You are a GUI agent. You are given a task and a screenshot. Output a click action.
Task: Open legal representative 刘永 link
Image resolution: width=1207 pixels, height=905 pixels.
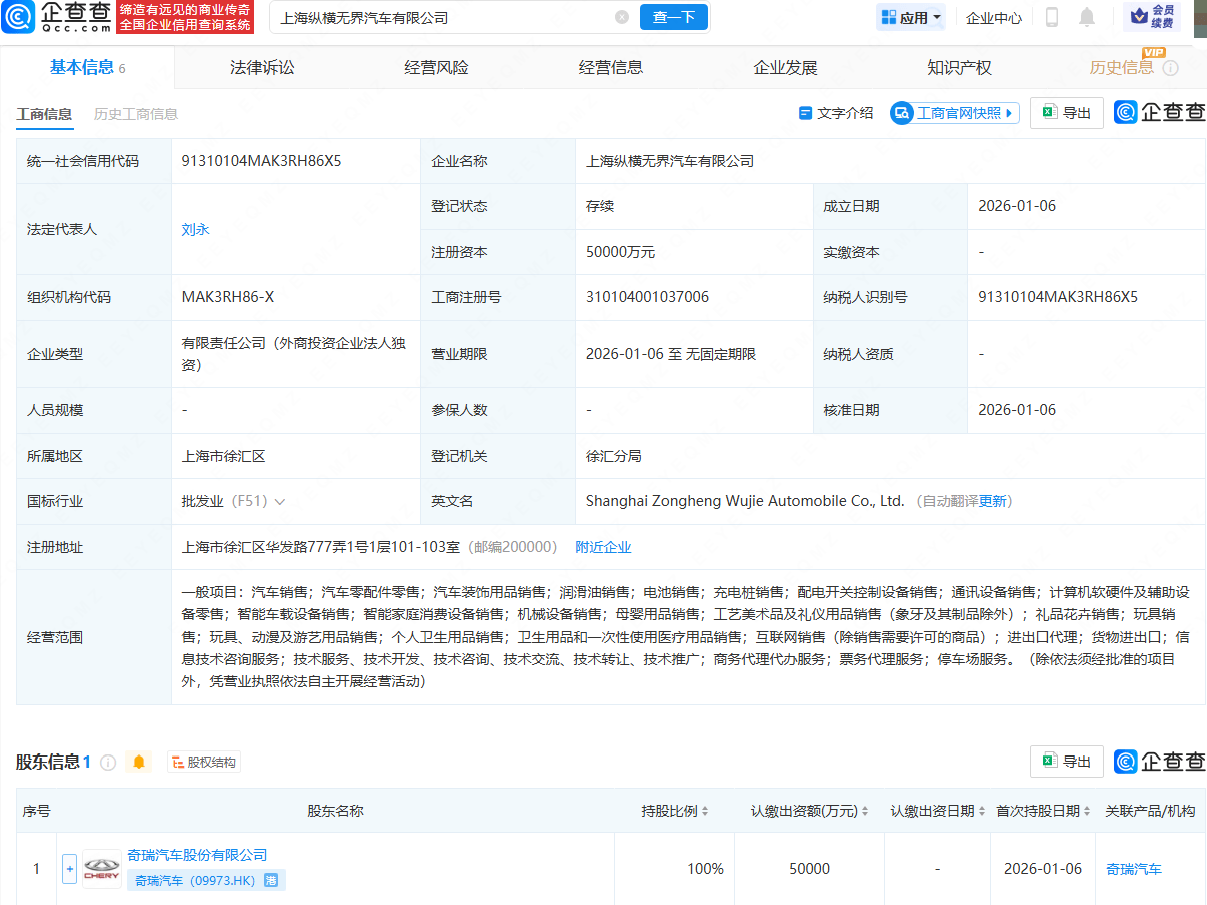pos(195,229)
